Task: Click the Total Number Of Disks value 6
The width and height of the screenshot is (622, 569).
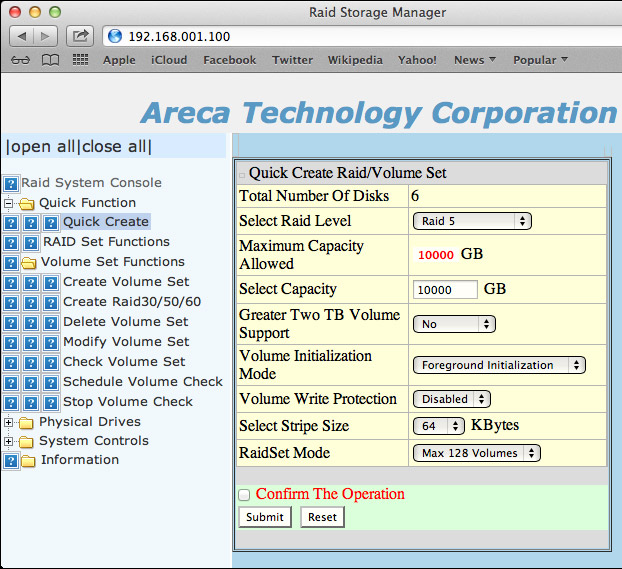Action: 415,196
